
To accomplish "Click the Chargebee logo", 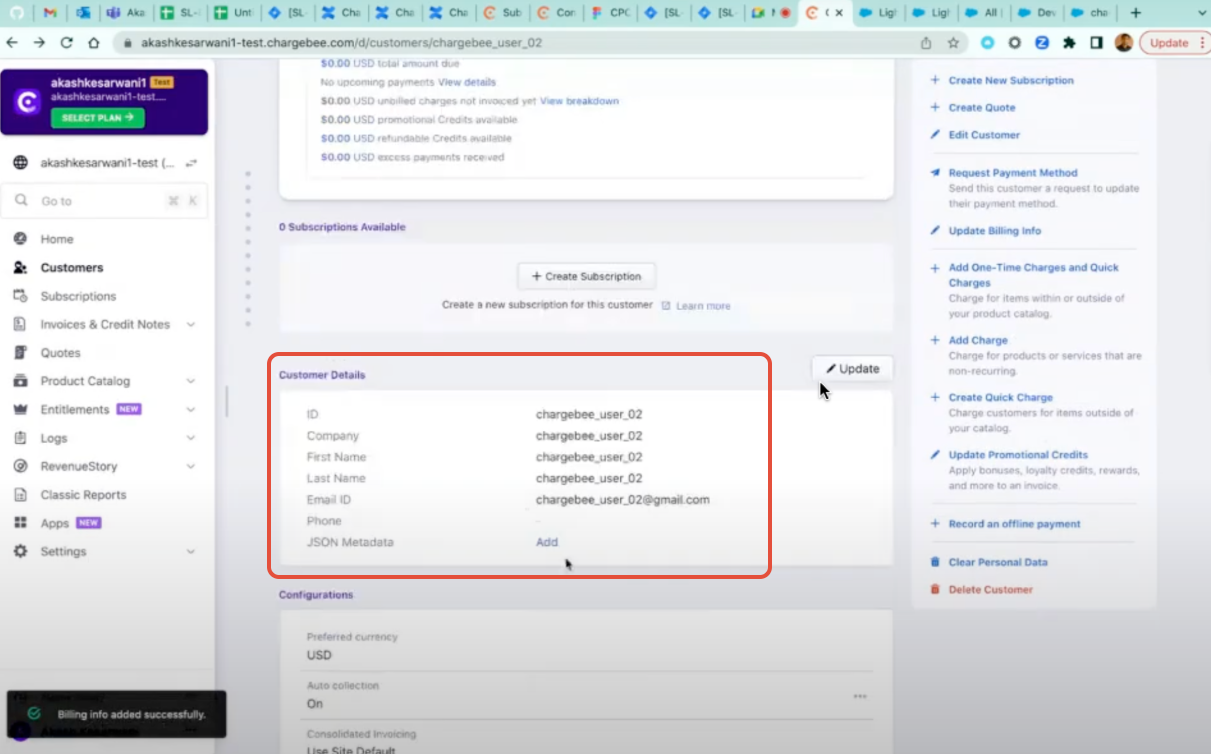I will coord(29,102).
